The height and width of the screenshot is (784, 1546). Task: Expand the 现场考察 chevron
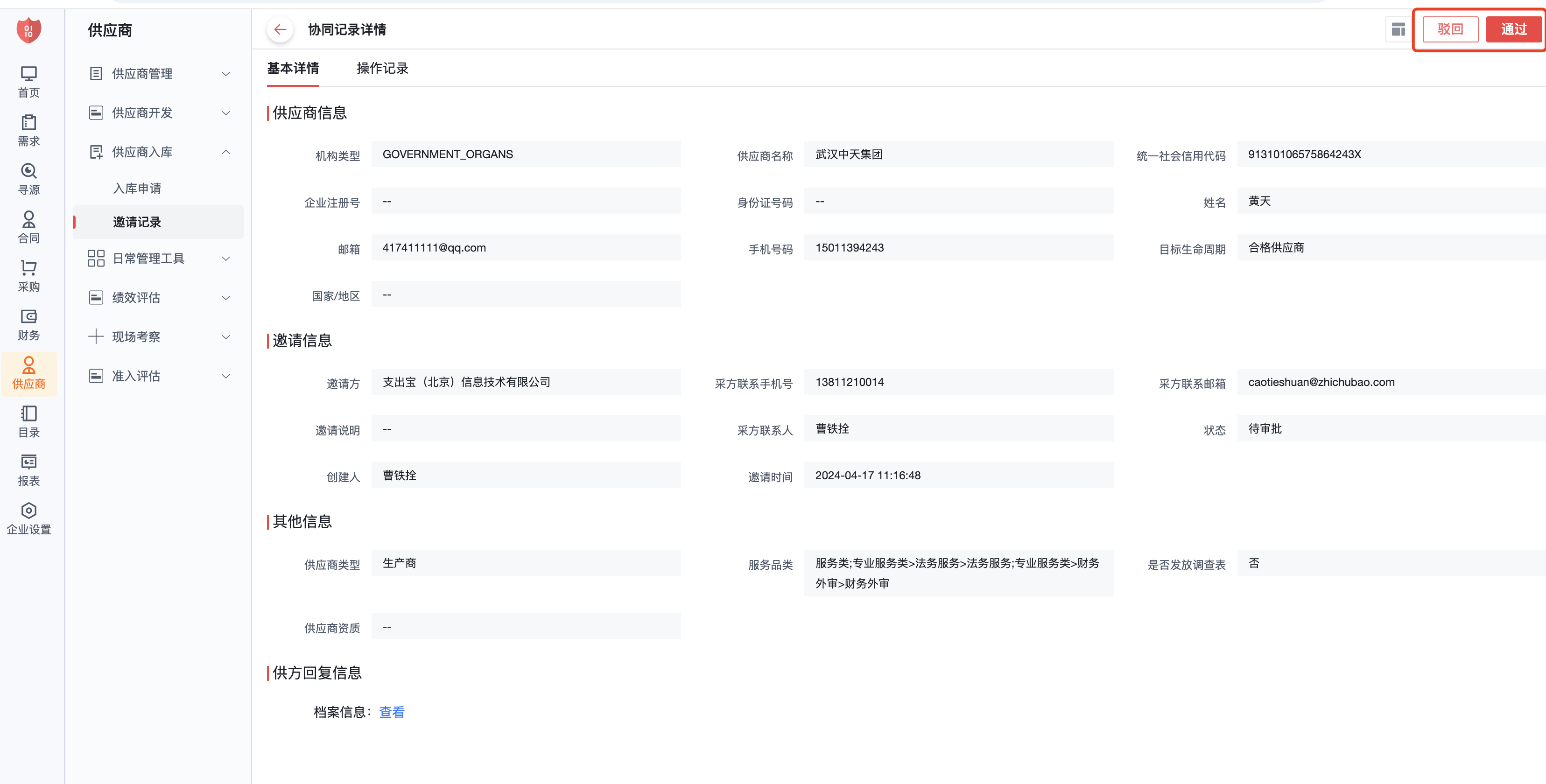226,336
